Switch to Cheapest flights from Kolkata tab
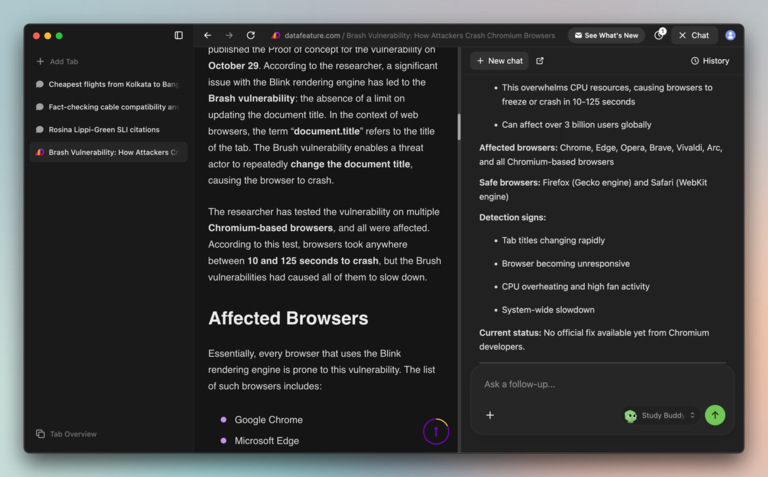Viewport: 768px width, 477px height. click(108, 84)
